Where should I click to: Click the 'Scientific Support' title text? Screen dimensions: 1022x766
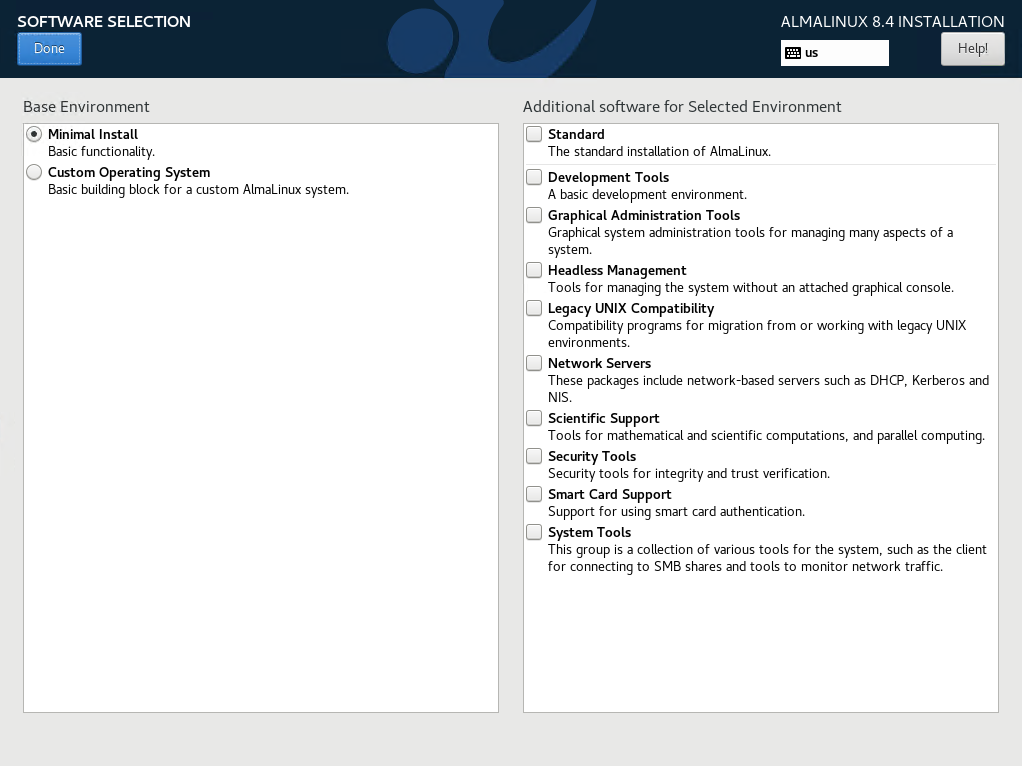pyautogui.click(x=604, y=419)
